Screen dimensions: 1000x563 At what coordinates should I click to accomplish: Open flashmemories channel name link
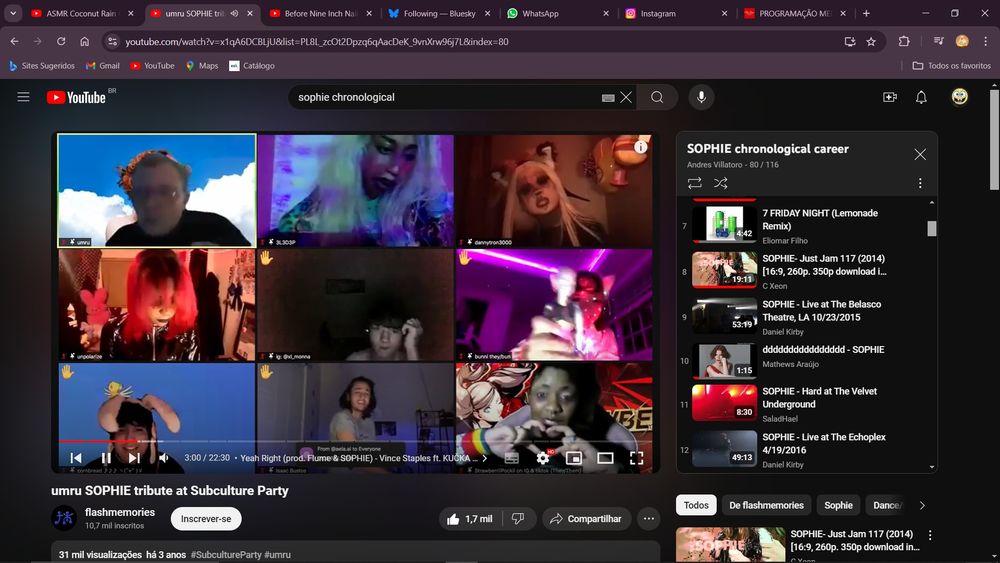[x=120, y=512]
